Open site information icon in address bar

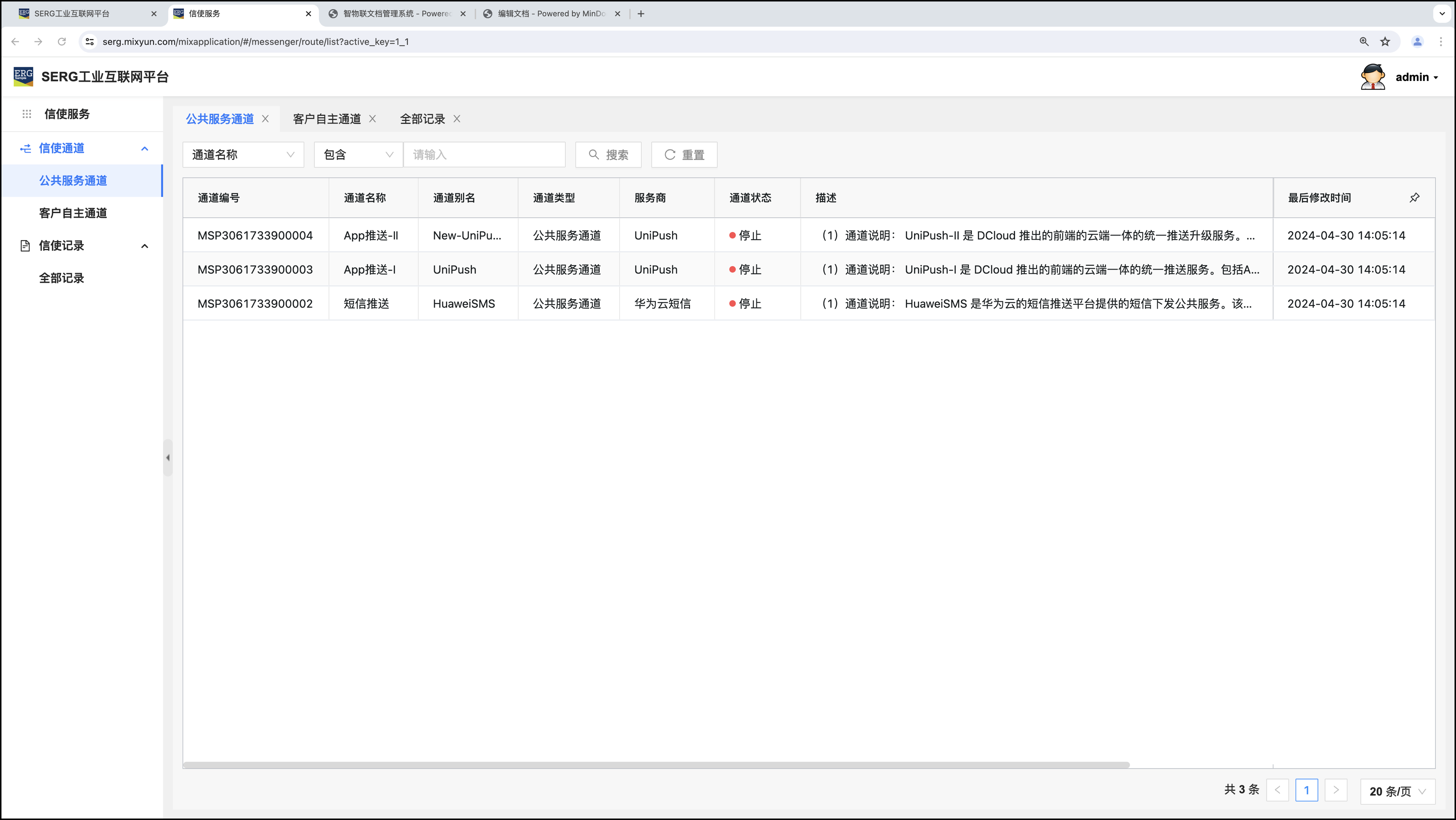pos(89,41)
